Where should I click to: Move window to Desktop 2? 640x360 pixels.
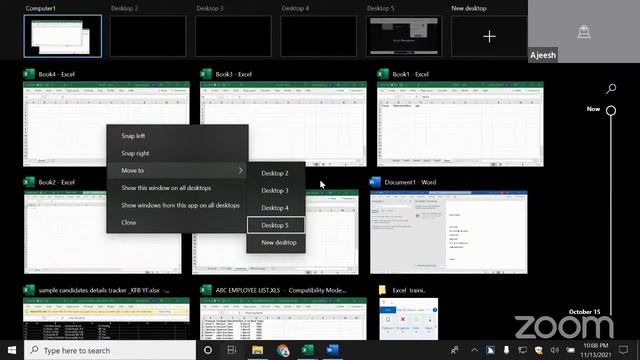[276, 173]
